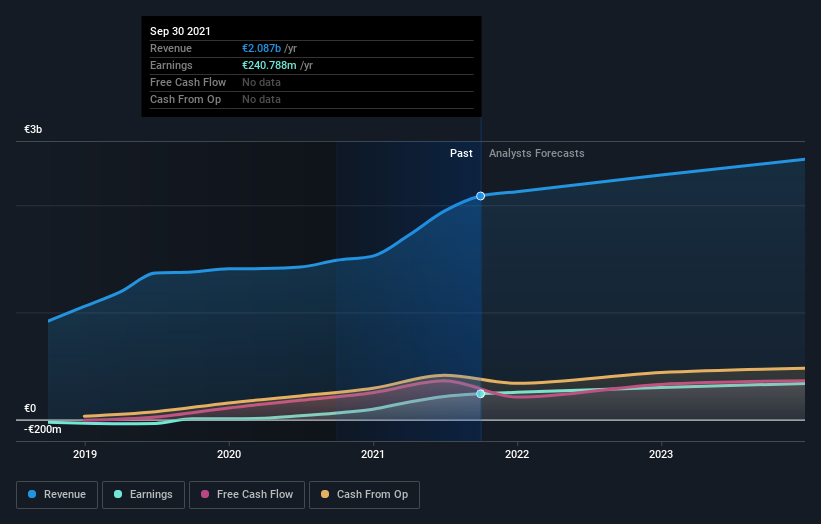Click the 'Sep 30 2021' tooltip date

point(180,31)
